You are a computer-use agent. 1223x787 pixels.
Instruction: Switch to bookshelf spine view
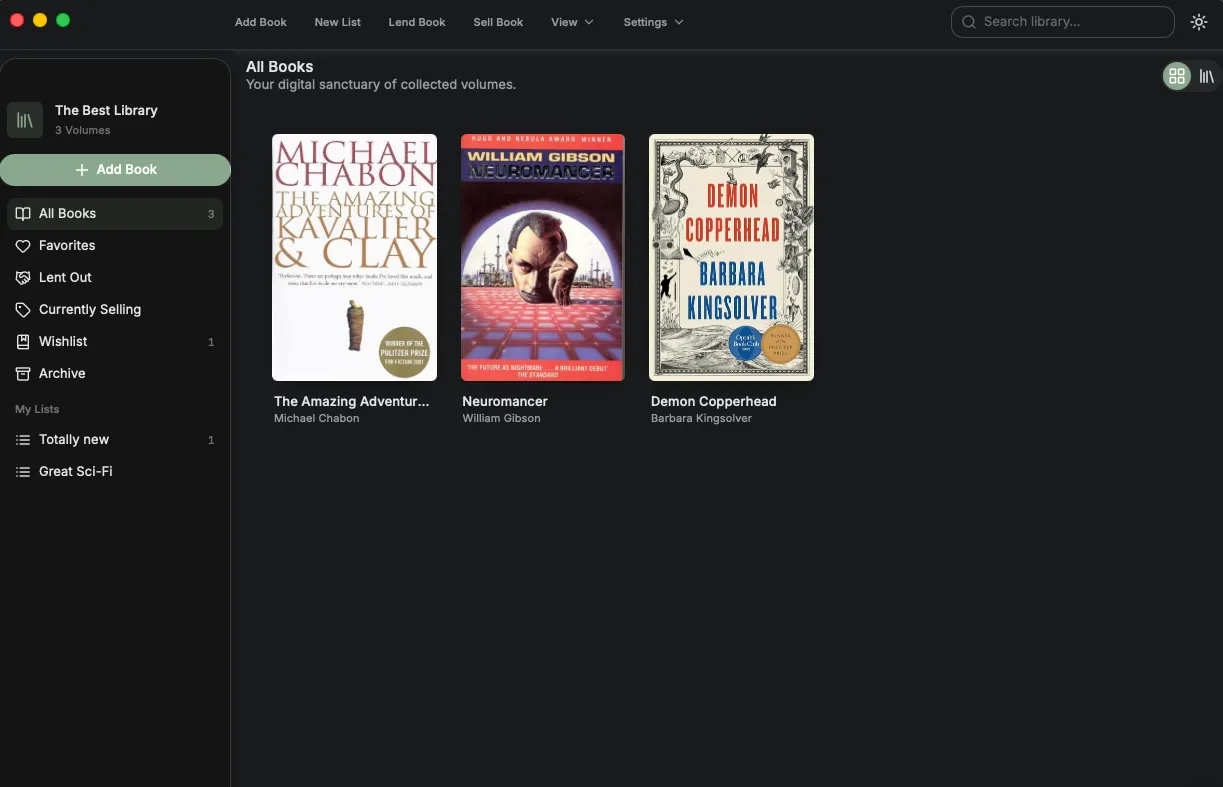pos(1207,76)
